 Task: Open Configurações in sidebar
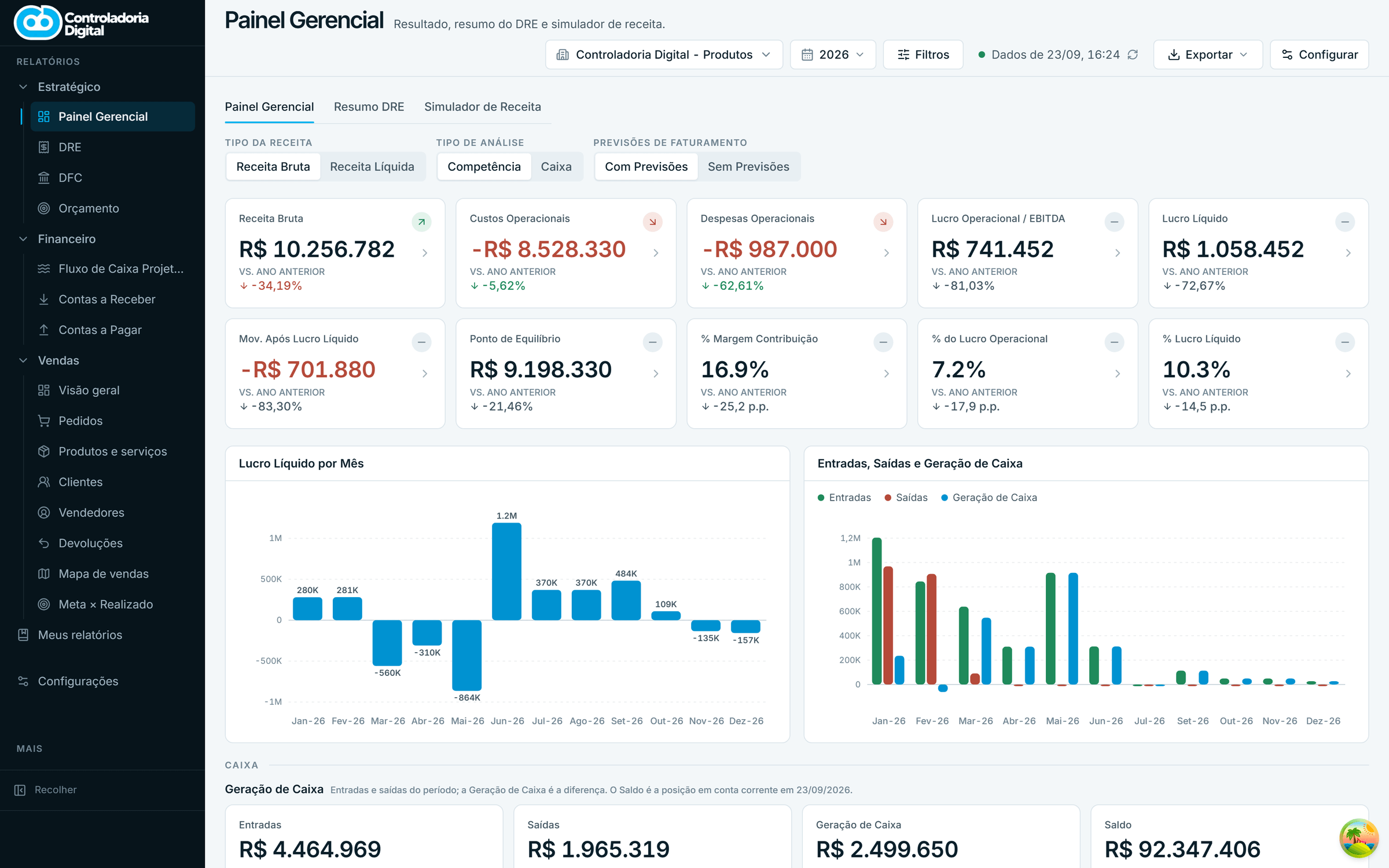102,681
